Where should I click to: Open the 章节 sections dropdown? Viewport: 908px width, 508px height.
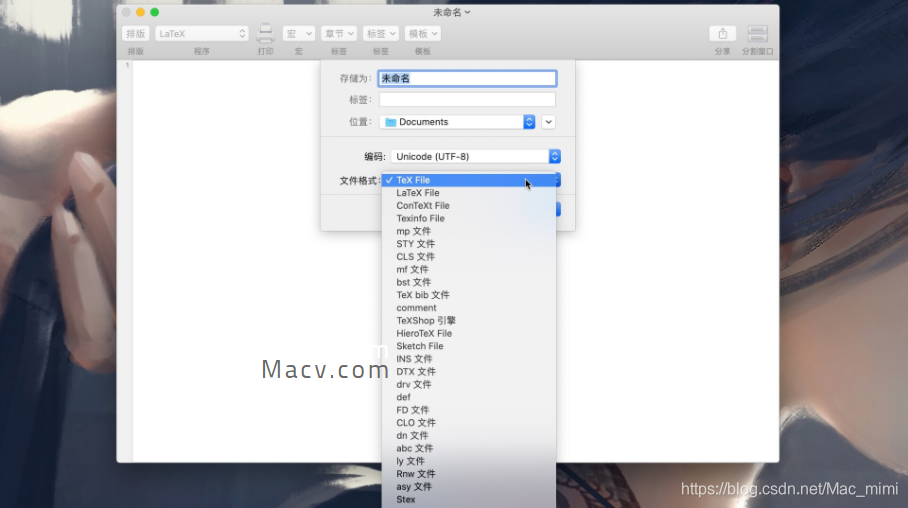(x=339, y=34)
